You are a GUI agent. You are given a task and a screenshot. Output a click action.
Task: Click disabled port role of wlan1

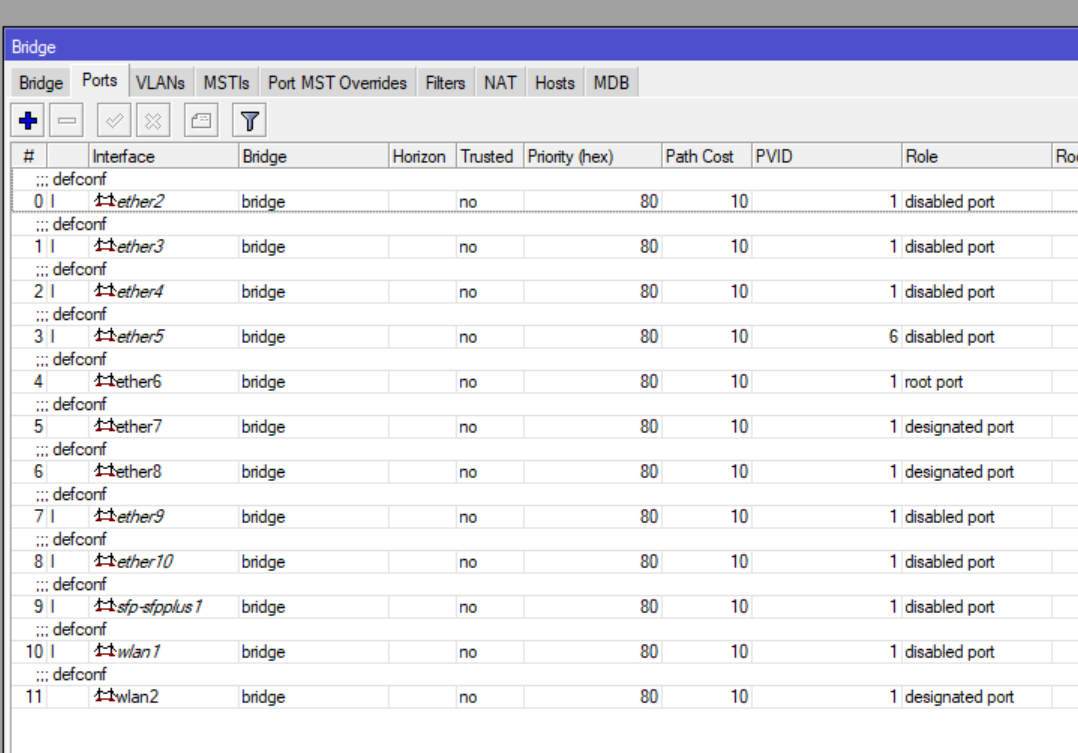949,652
